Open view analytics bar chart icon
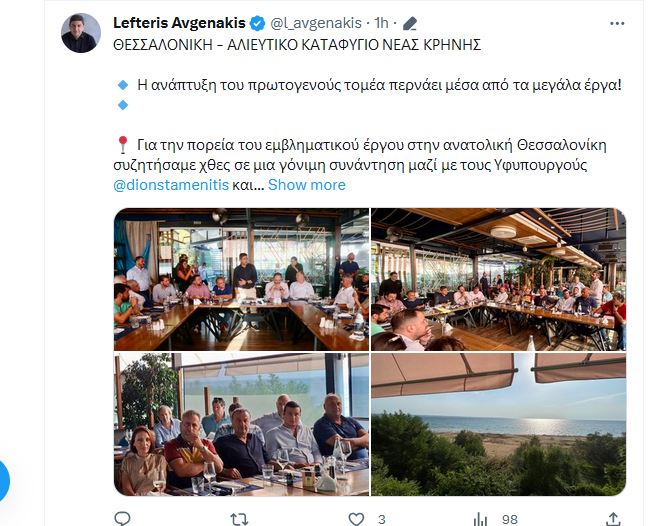This screenshot has width=656, height=526. click(x=480, y=519)
